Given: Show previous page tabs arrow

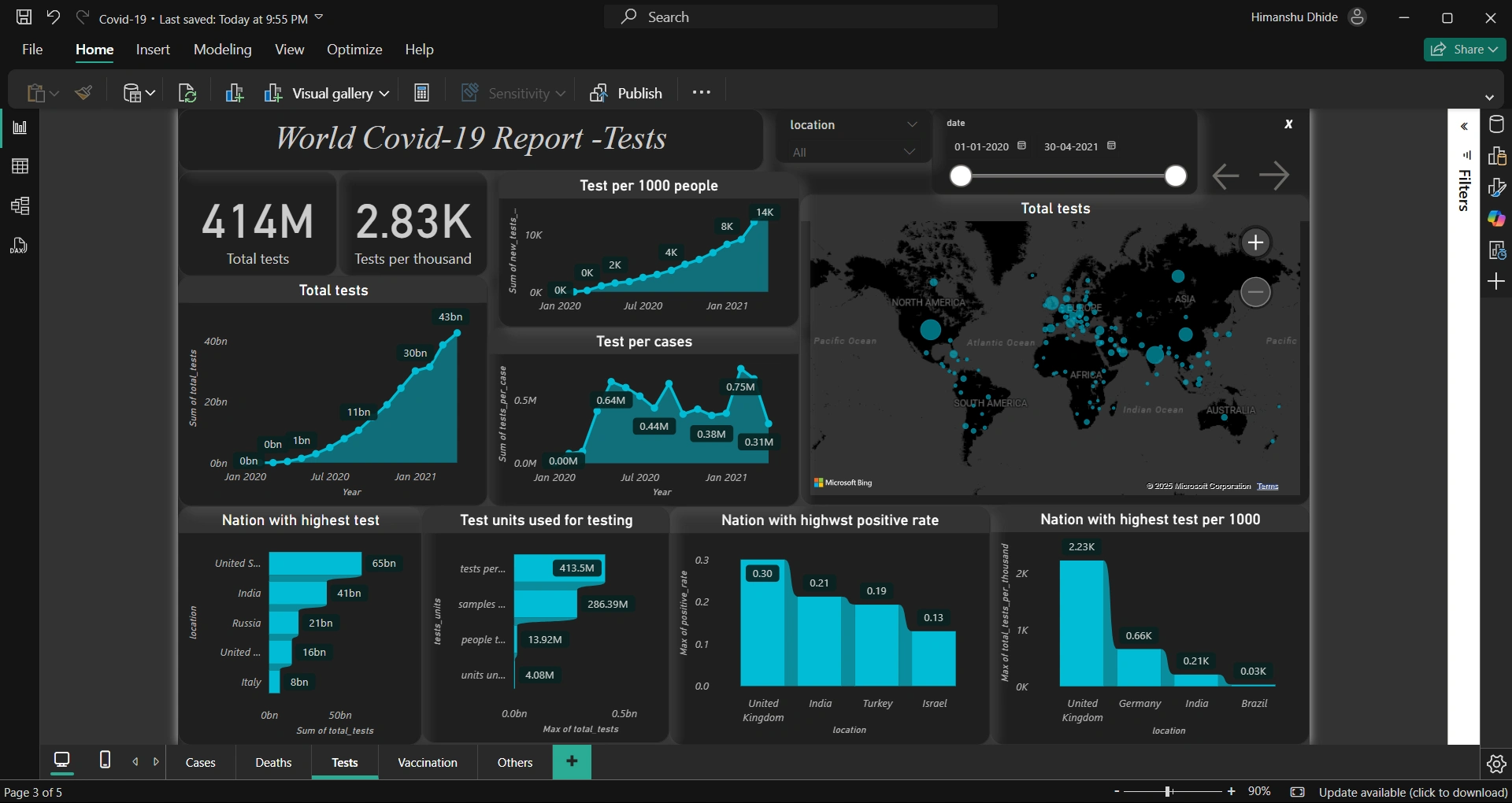Looking at the screenshot, I should (x=135, y=761).
